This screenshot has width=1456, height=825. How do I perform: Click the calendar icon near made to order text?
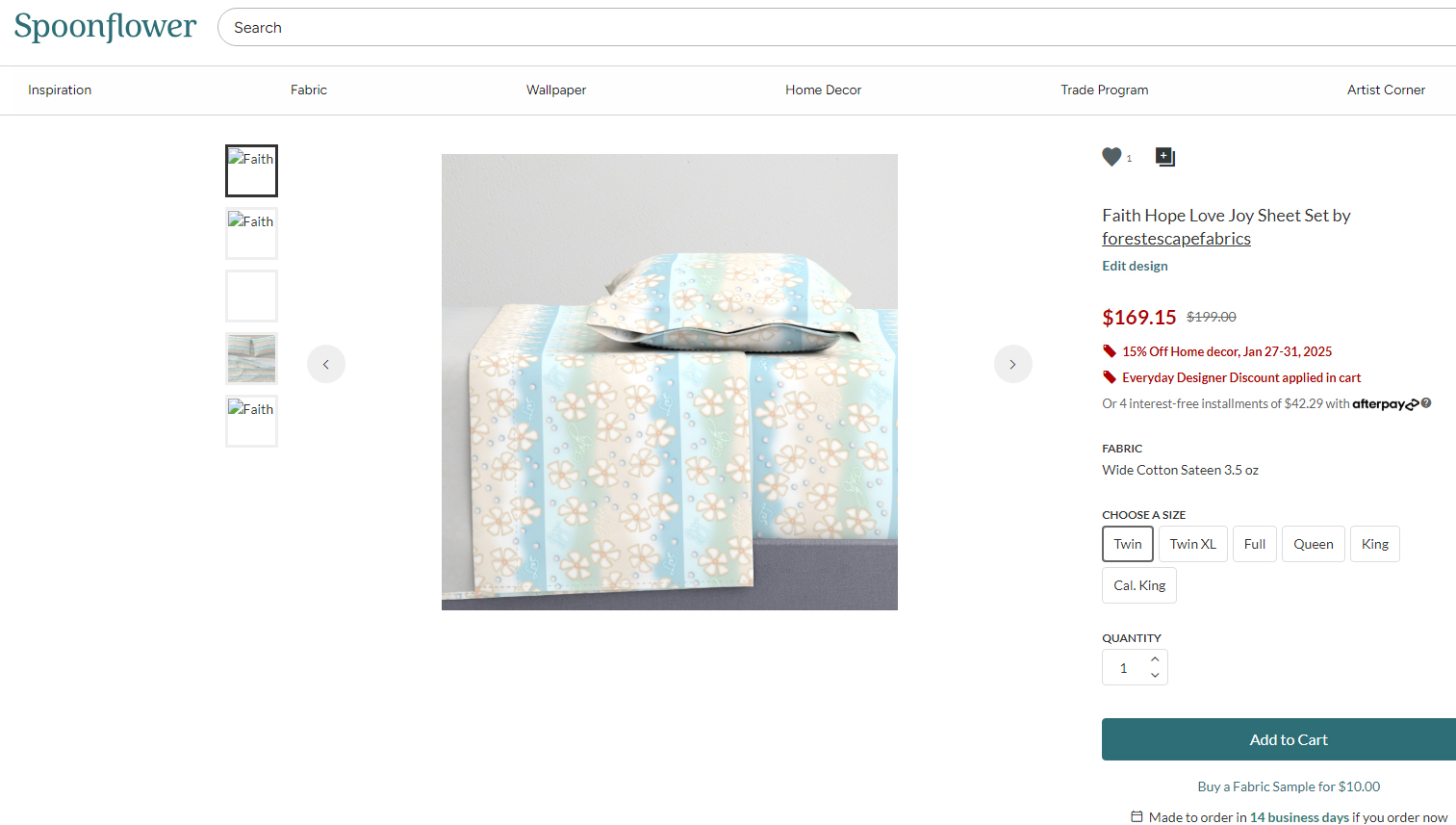pos(1137,815)
